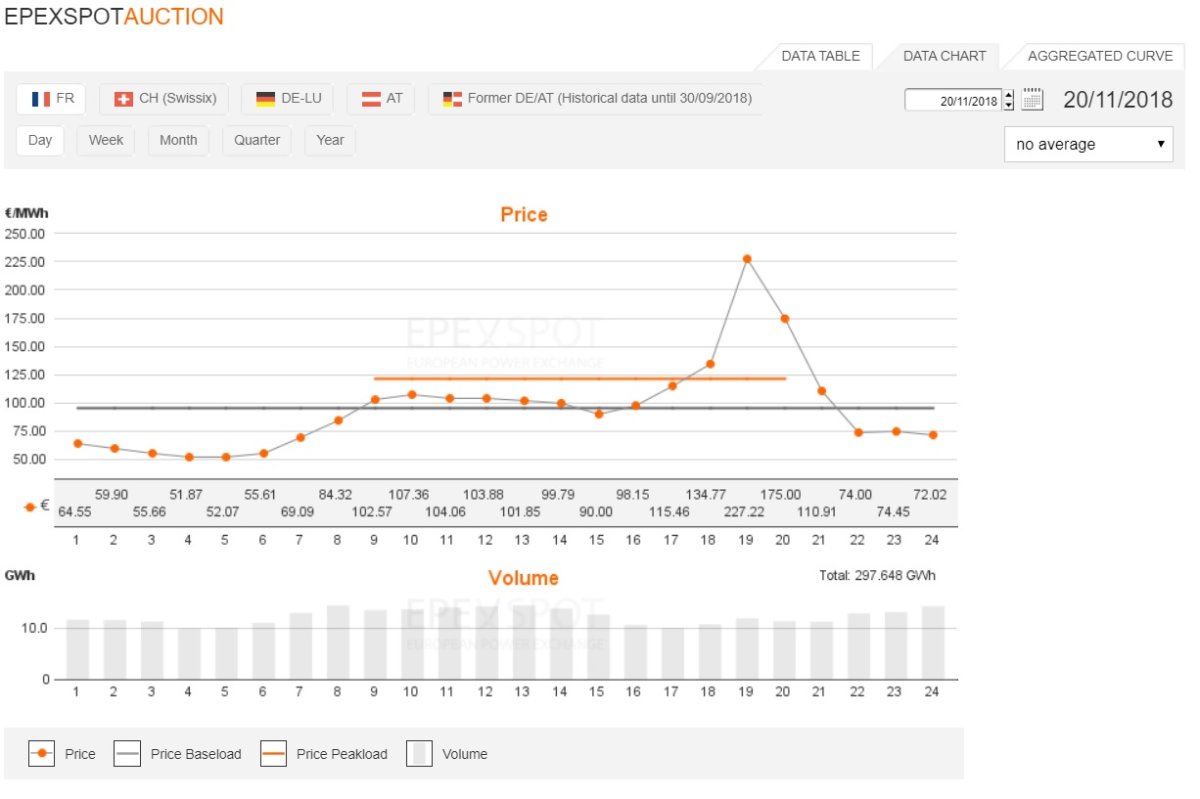Select the FR market with French flag
Viewport: 1200px width, 799px height.
[x=51, y=99]
